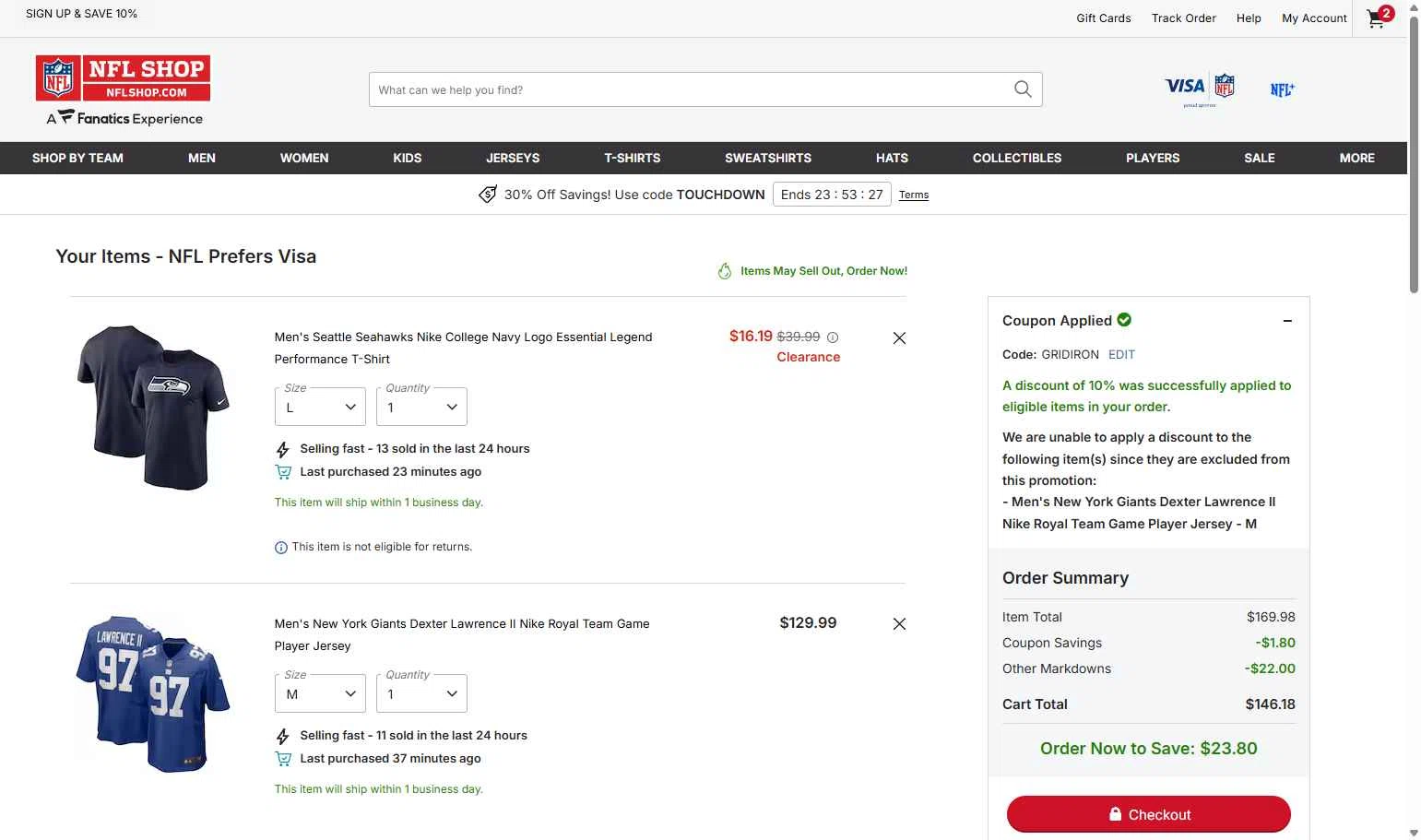Collapse the Coupon Applied section

click(x=1287, y=321)
